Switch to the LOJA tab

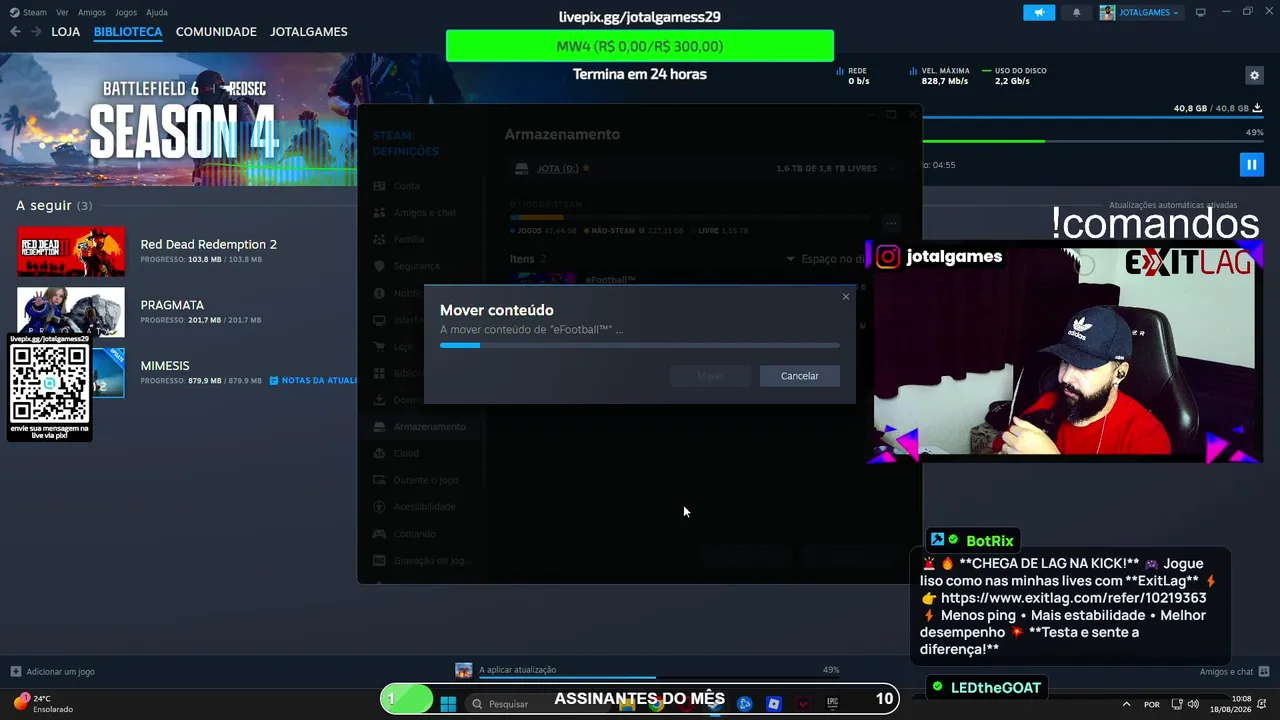(x=65, y=32)
